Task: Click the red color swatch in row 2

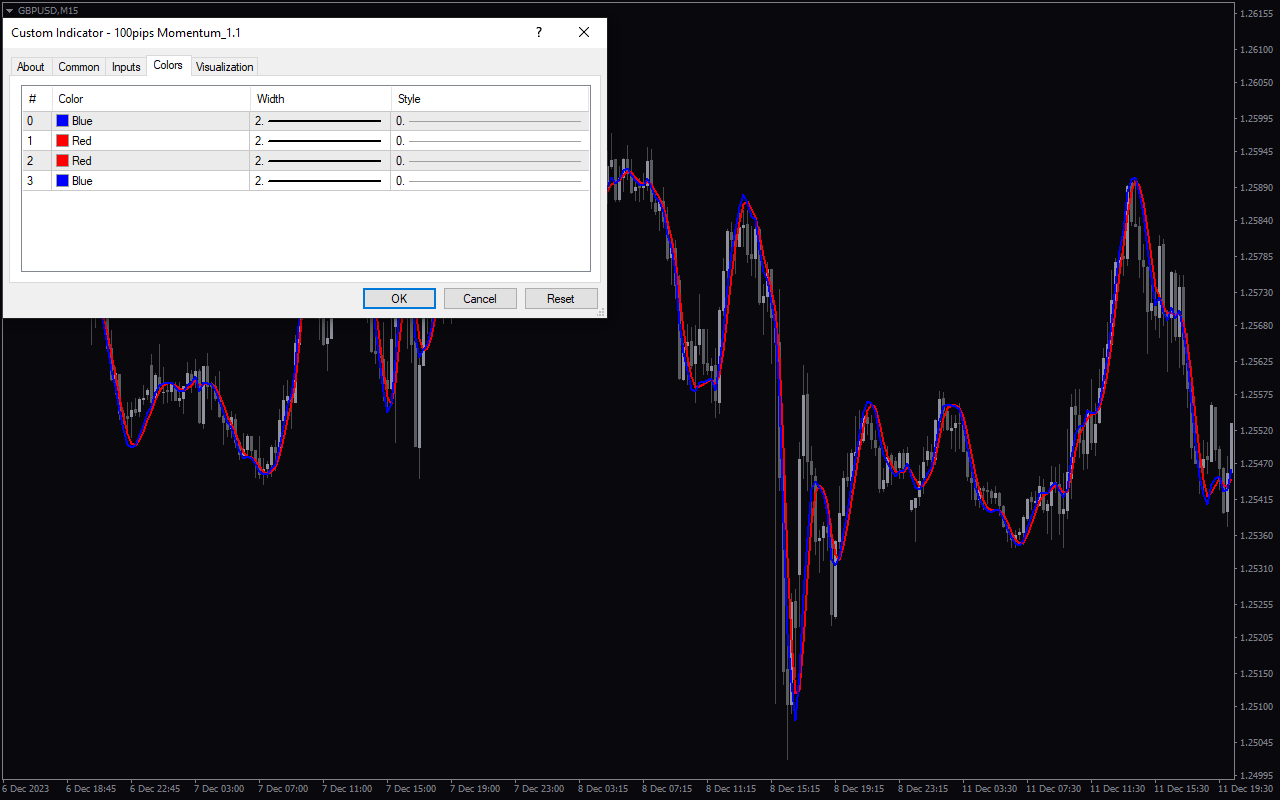Action: pos(63,161)
